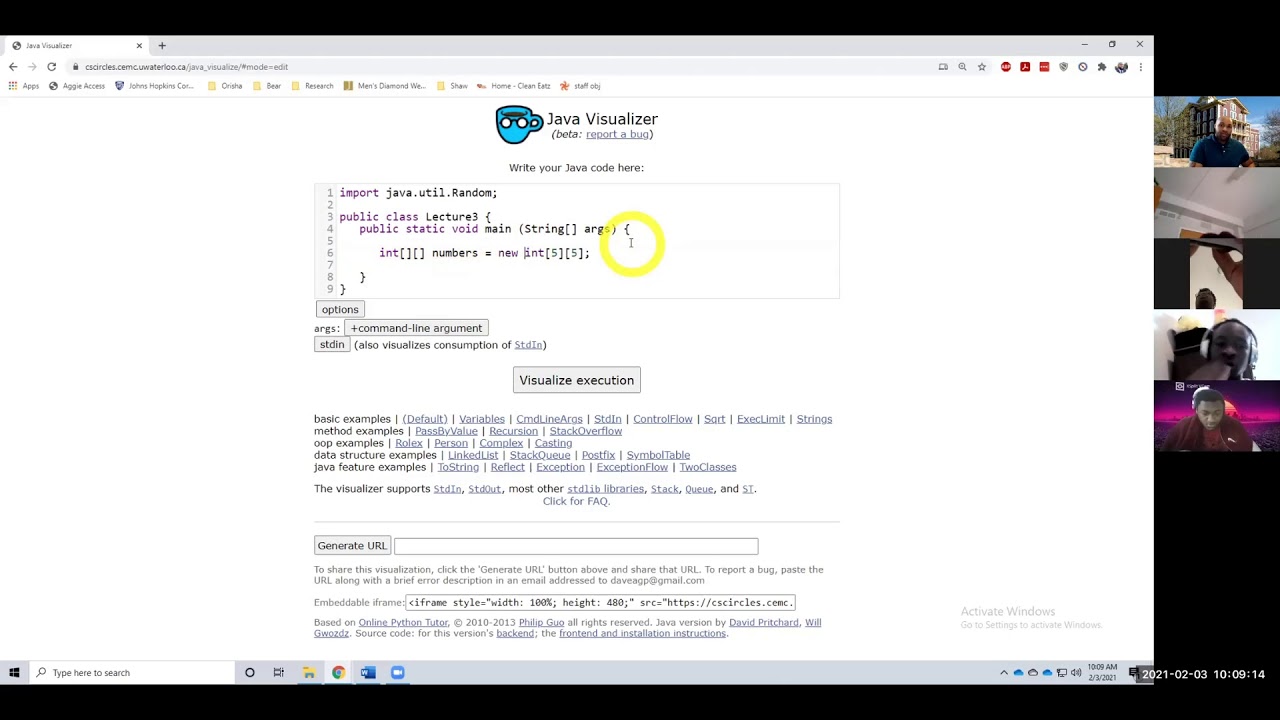Viewport: 1280px width, 720px height.
Task: Open the Chrome profile avatar
Action: [1121, 67]
